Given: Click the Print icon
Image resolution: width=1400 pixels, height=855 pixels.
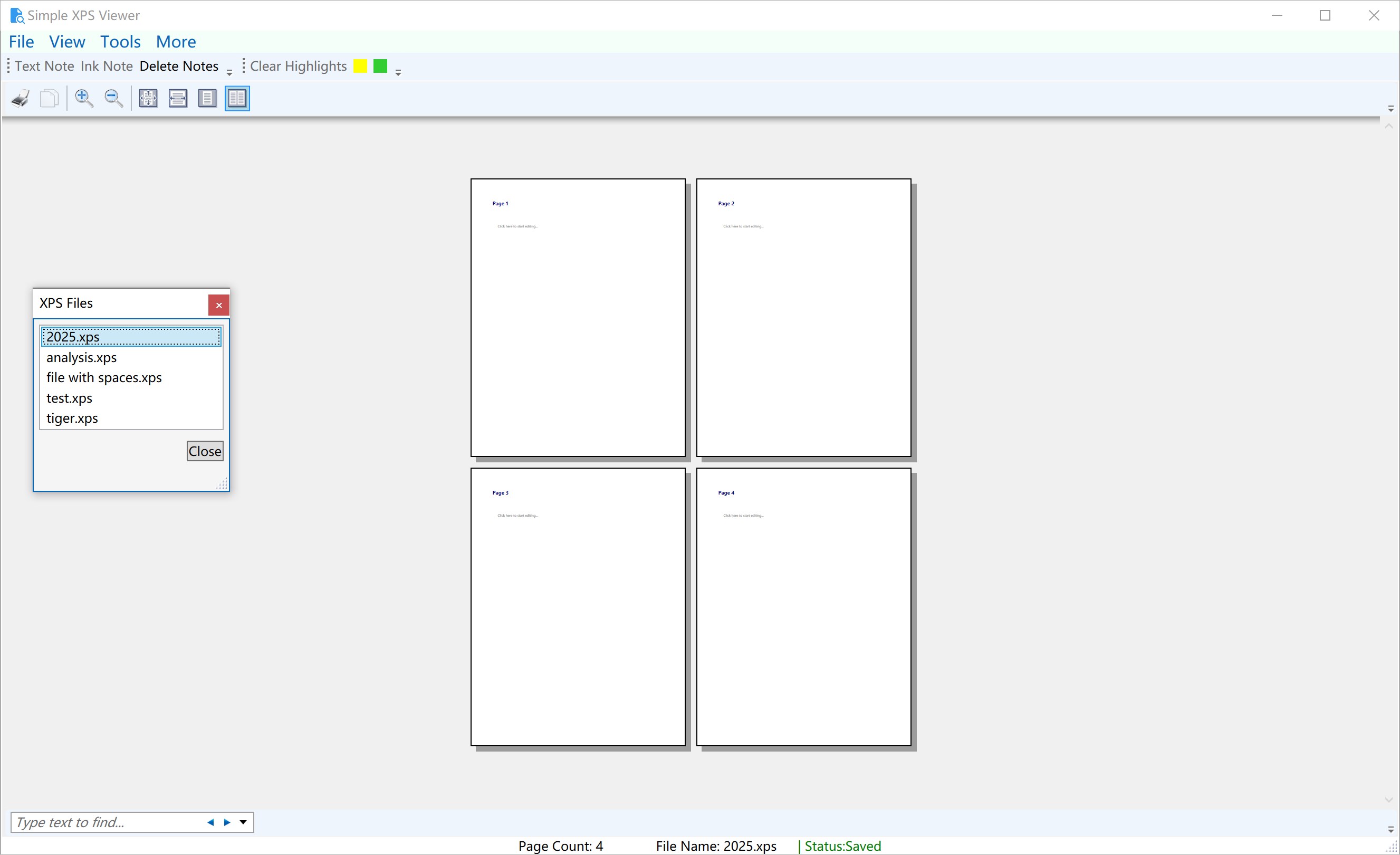Looking at the screenshot, I should [20, 98].
